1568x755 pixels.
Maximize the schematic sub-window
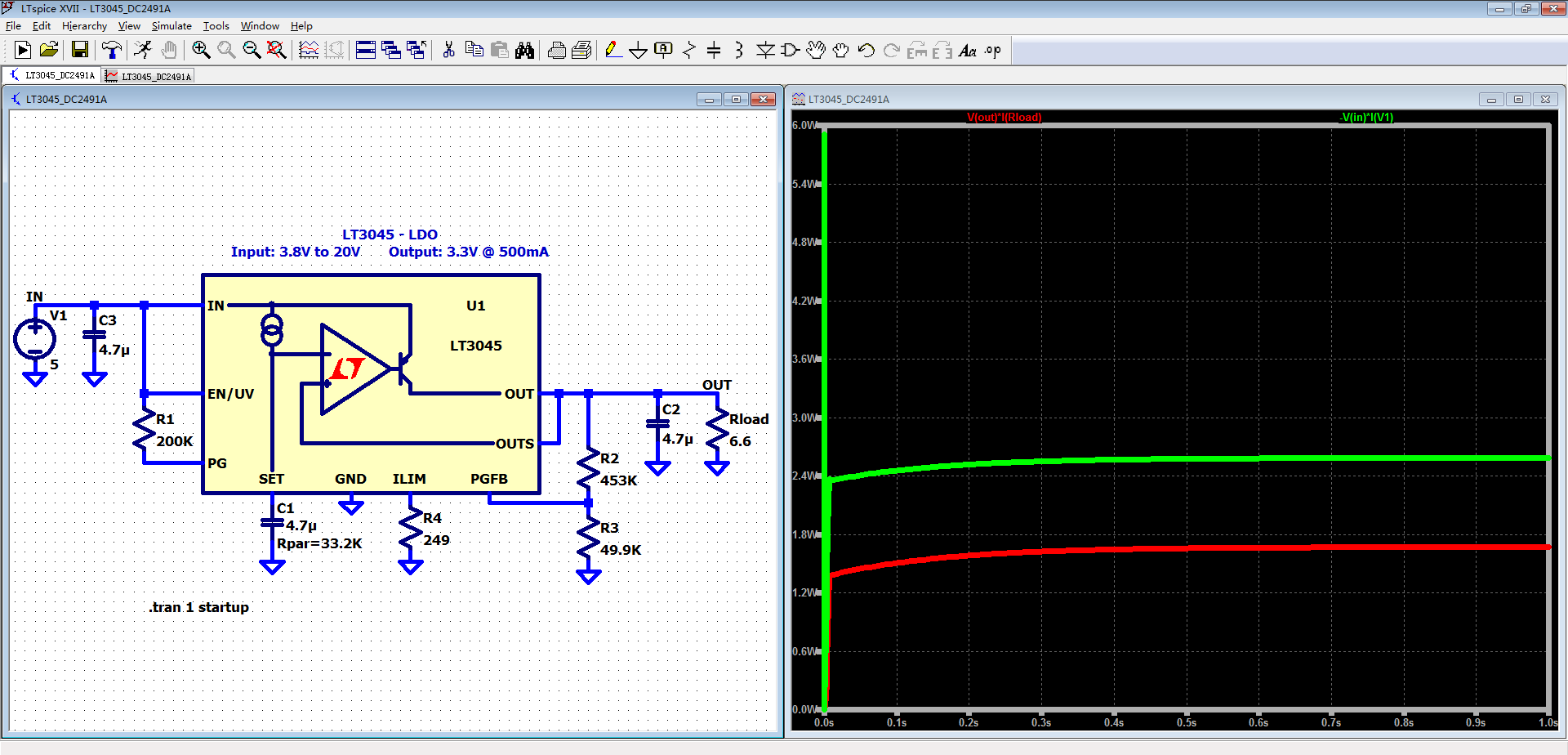pyautogui.click(x=736, y=99)
